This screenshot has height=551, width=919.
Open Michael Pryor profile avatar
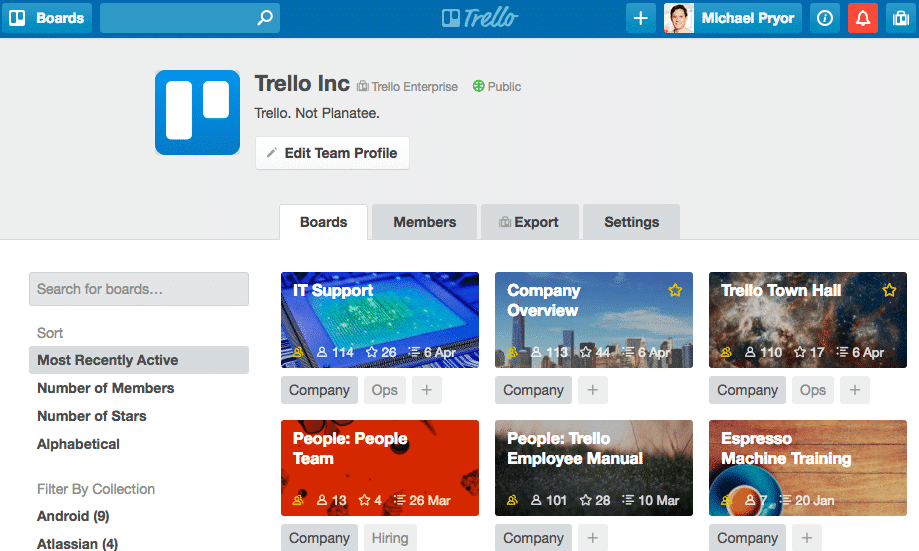pos(679,18)
